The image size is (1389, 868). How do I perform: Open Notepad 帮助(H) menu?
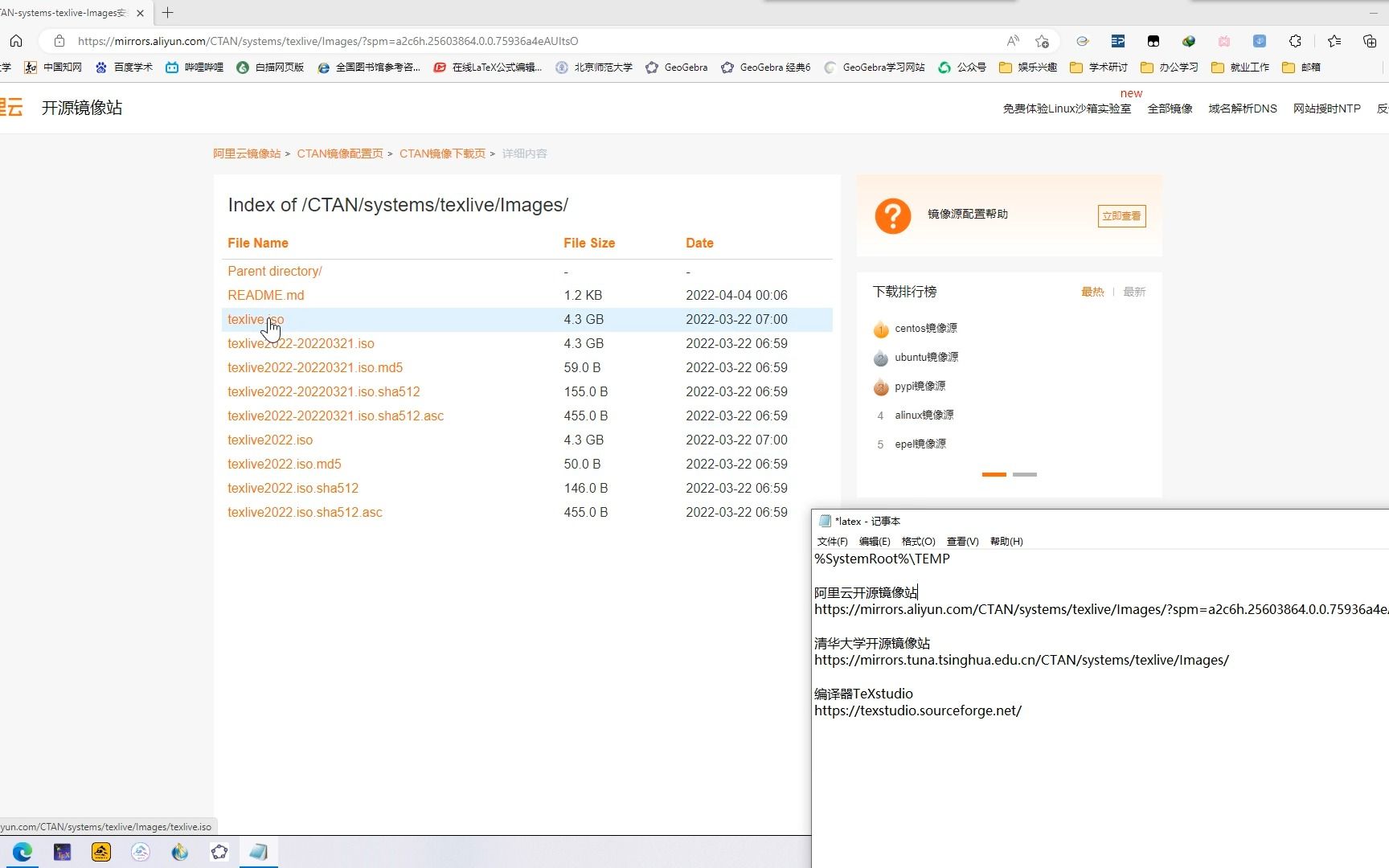(x=1006, y=542)
